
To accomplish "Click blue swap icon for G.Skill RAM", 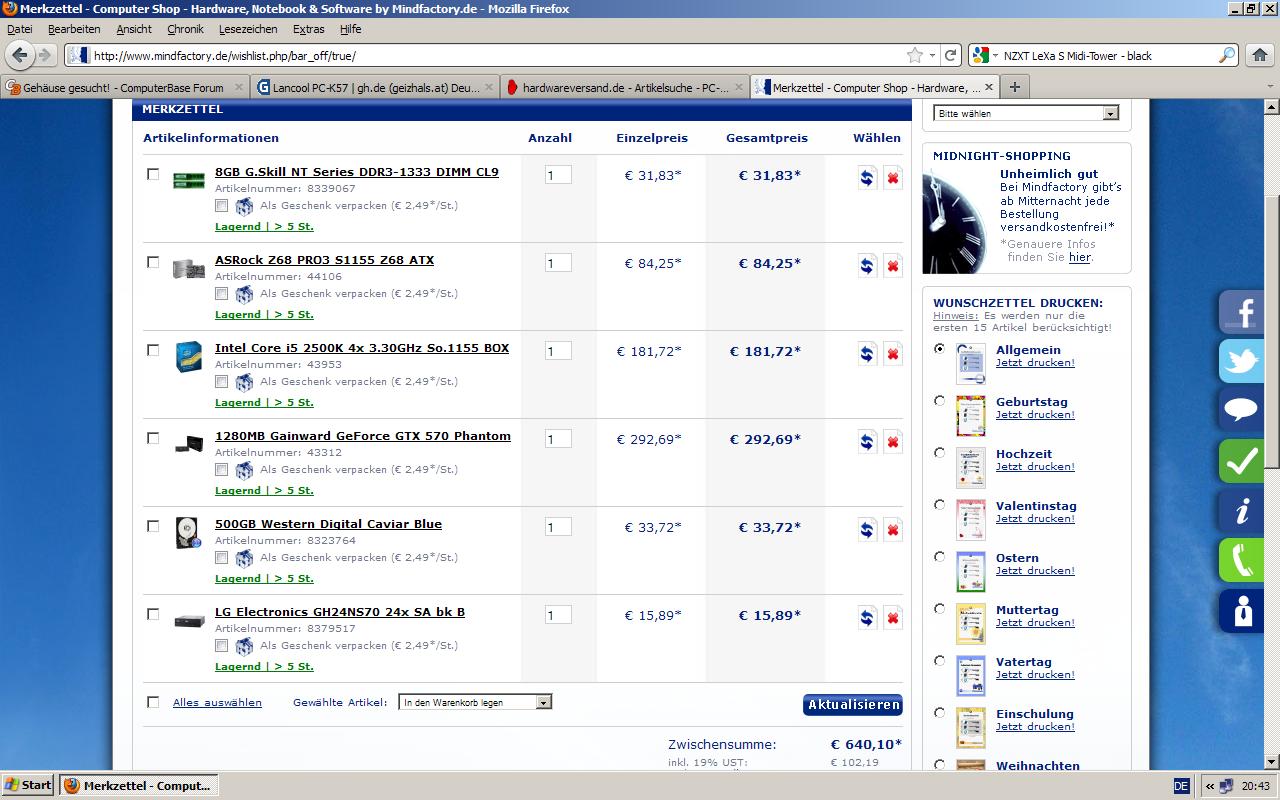I will coord(867,178).
